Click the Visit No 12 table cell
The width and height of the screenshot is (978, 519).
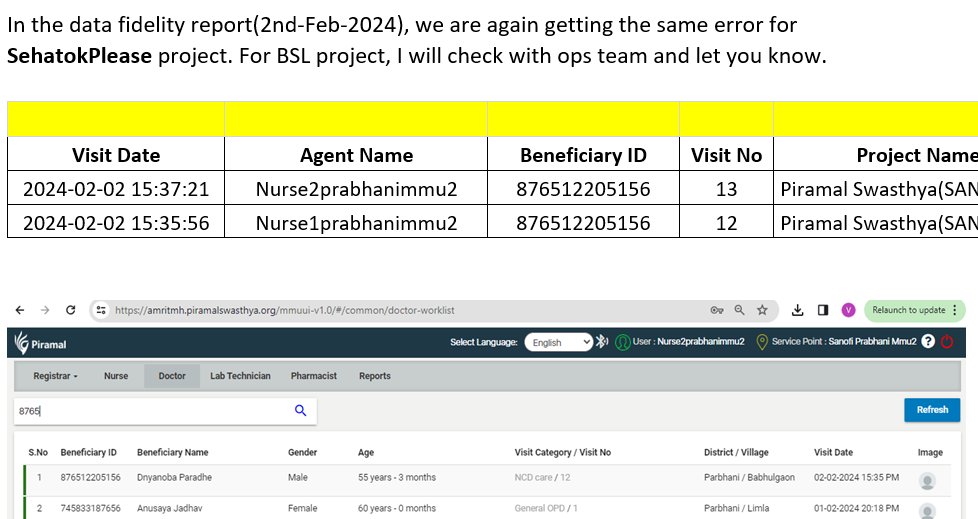point(727,223)
